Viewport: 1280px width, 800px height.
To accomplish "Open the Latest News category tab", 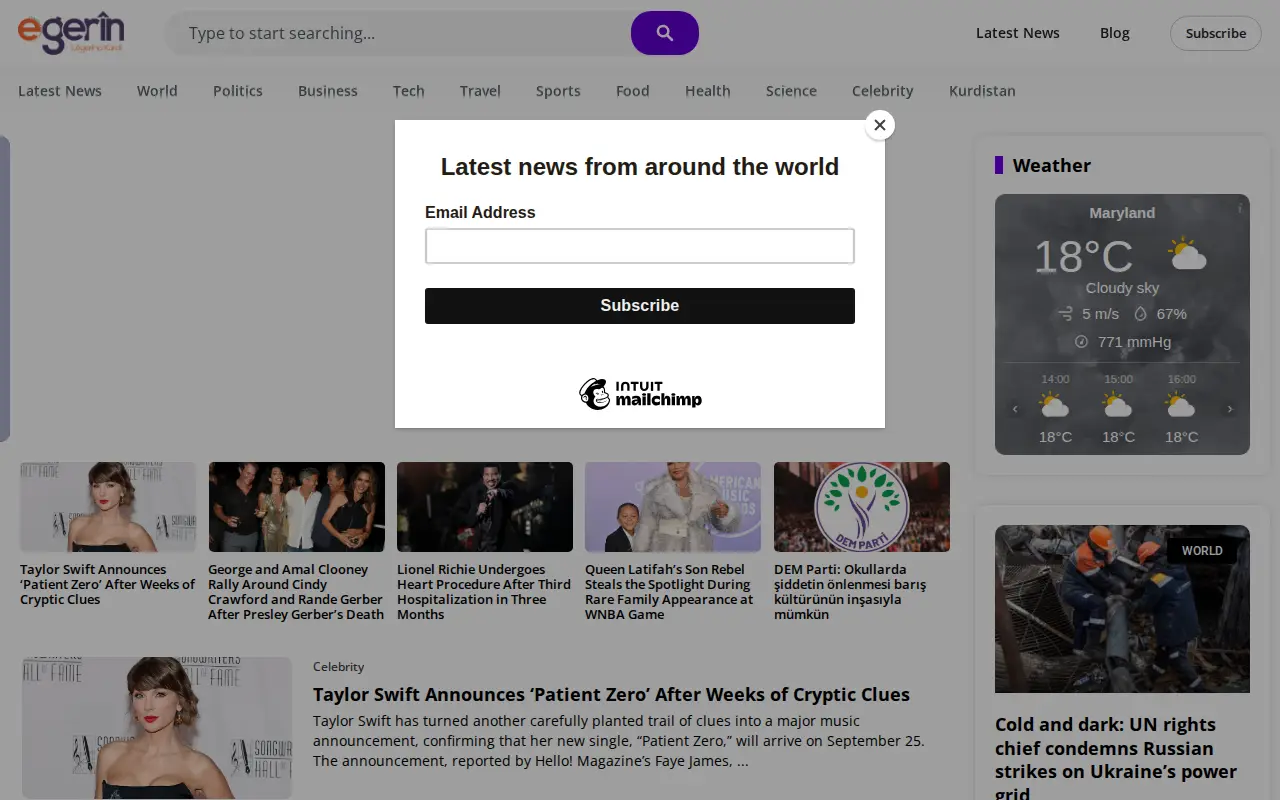I will pos(60,91).
